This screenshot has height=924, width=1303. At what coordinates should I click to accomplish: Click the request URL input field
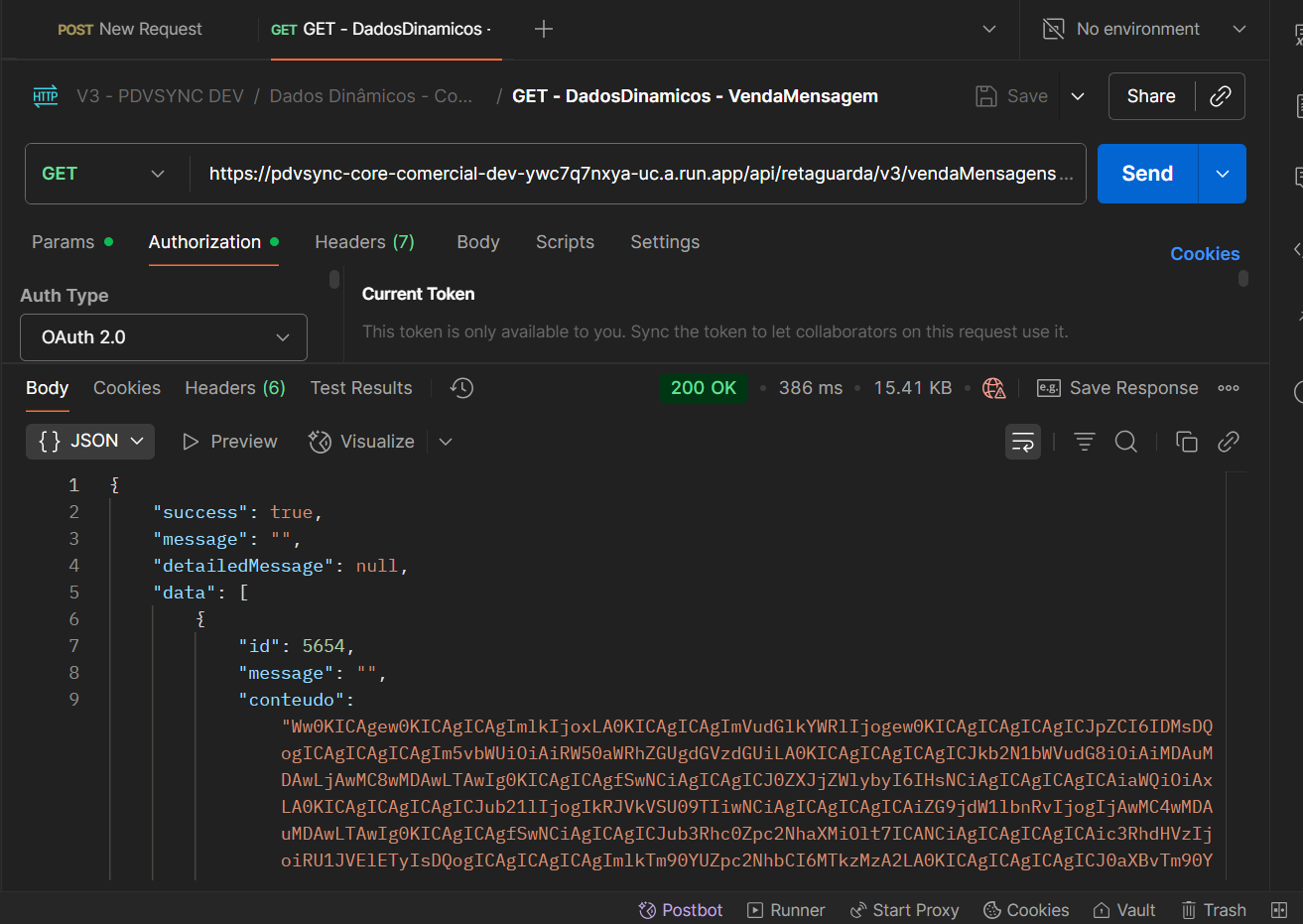635,174
